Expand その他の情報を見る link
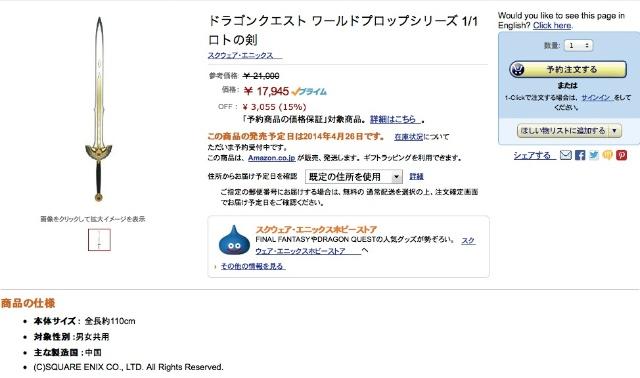Screen dimensions: 640x378 click(x=253, y=266)
